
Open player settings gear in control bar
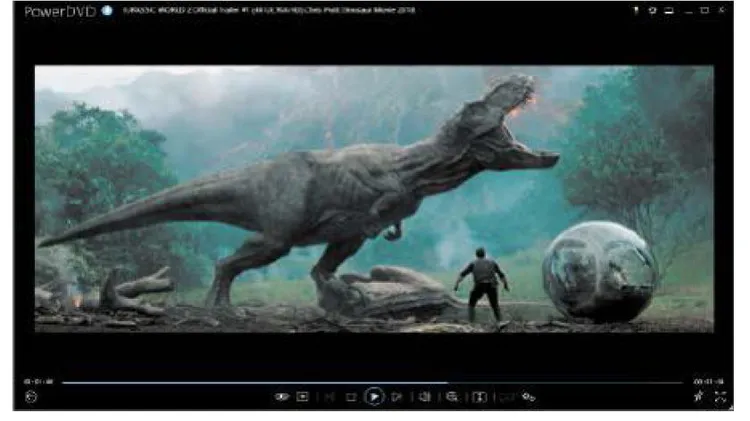pyautogui.click(x=529, y=397)
